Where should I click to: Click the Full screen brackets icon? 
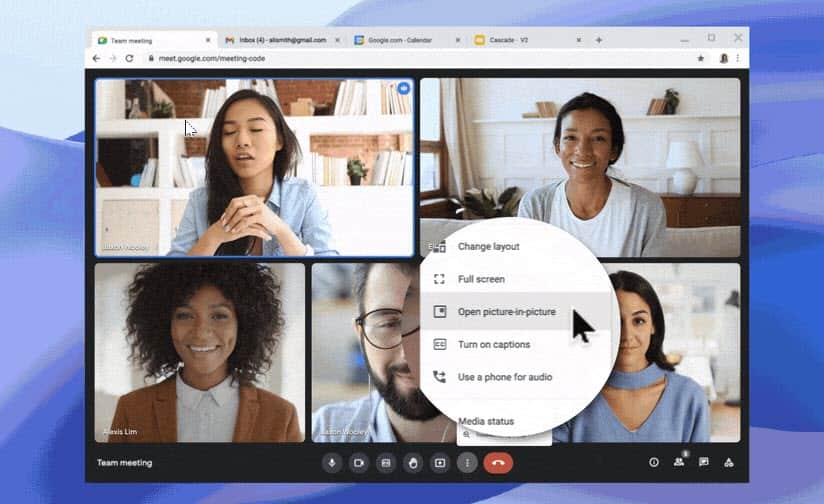439,279
